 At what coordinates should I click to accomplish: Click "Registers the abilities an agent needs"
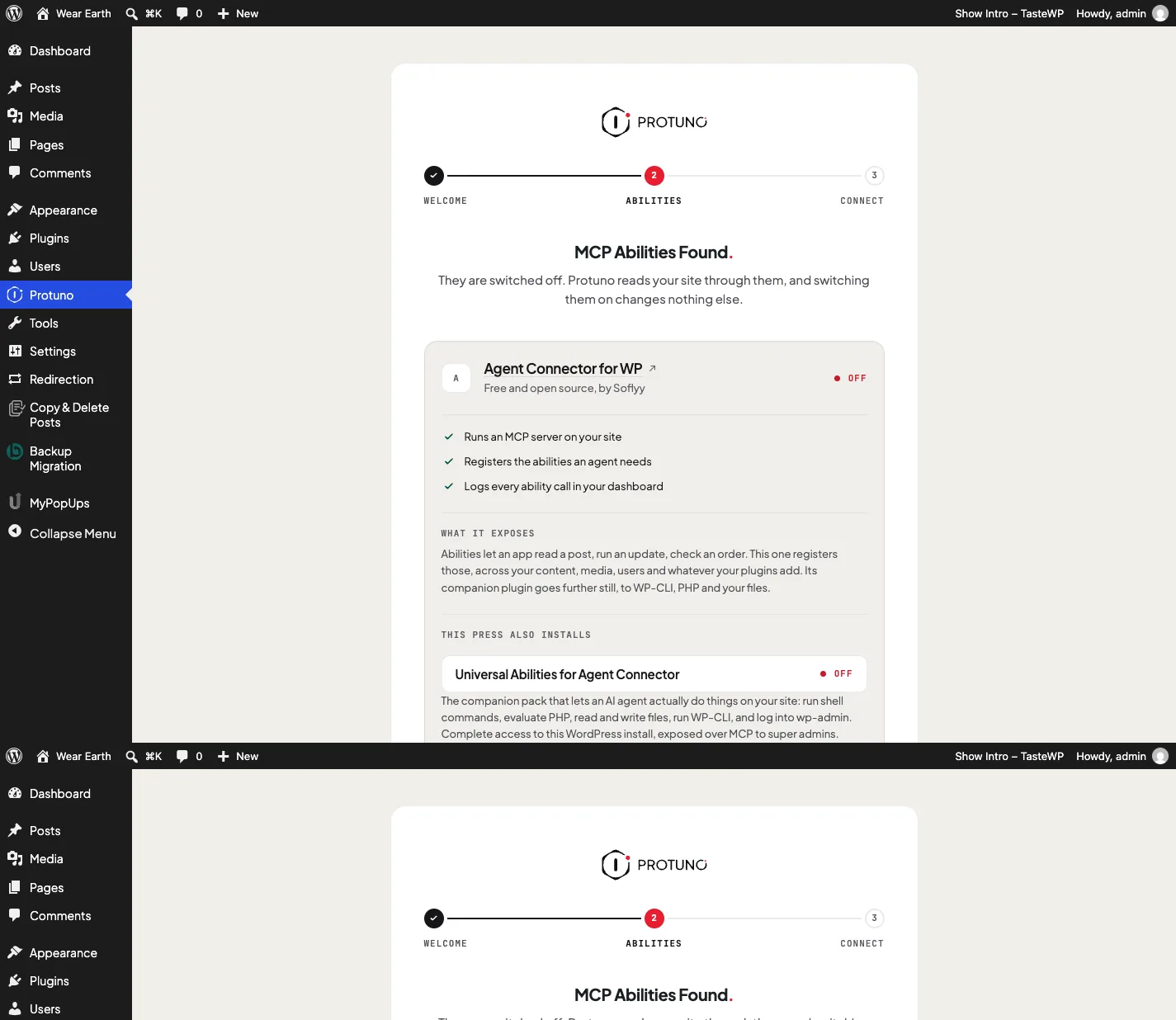point(558,461)
